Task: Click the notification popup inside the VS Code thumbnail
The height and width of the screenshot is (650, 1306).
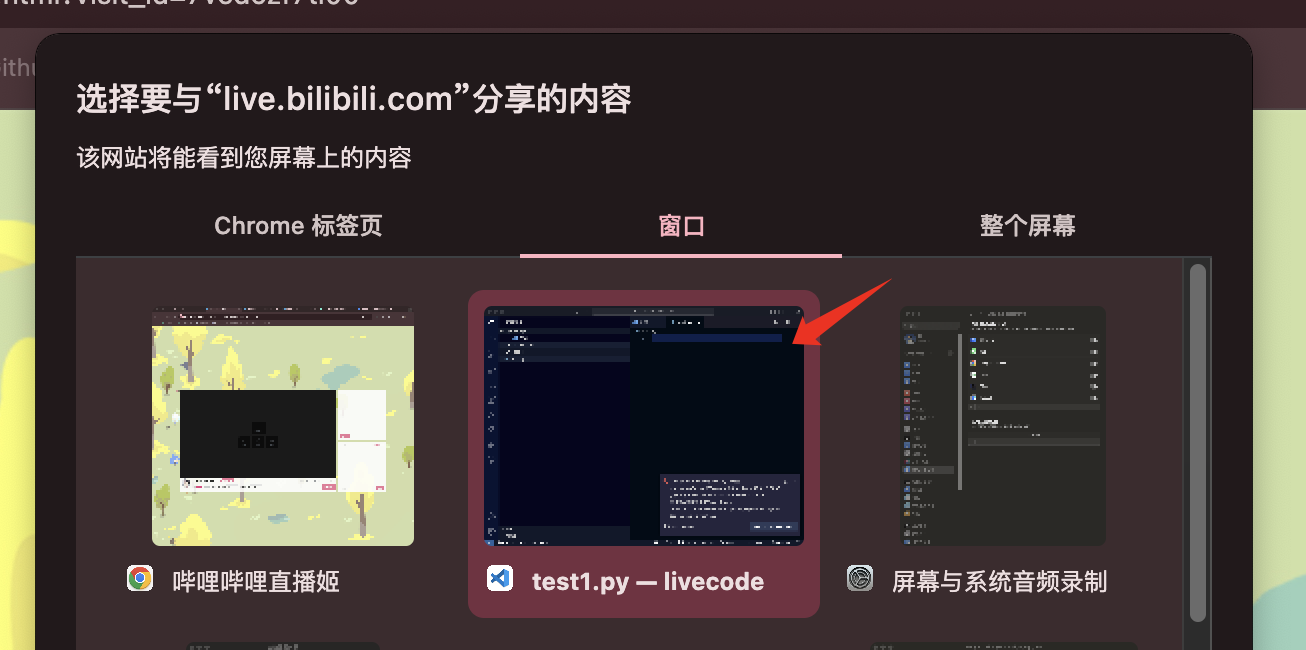Action: (729, 505)
